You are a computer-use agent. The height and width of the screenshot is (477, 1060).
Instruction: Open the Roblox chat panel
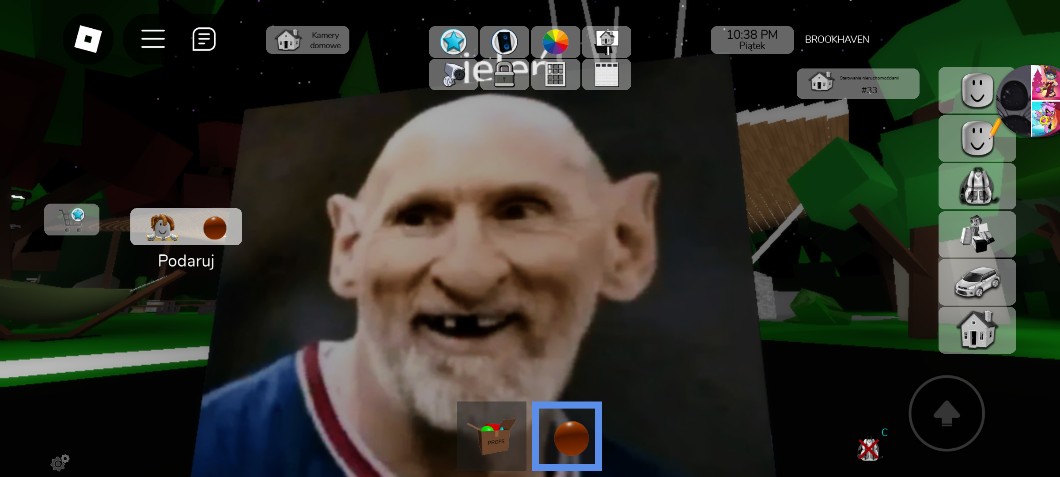coord(204,39)
